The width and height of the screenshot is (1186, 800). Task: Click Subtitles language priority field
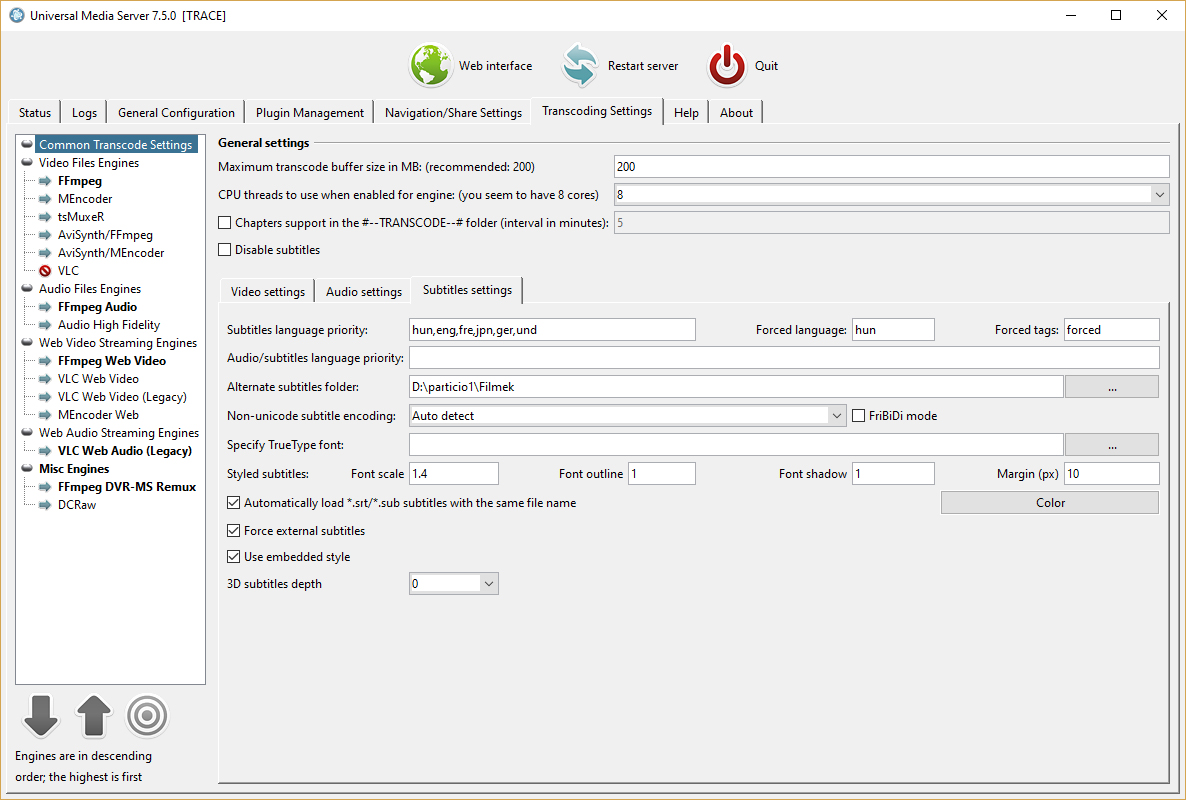pyautogui.click(x=552, y=330)
